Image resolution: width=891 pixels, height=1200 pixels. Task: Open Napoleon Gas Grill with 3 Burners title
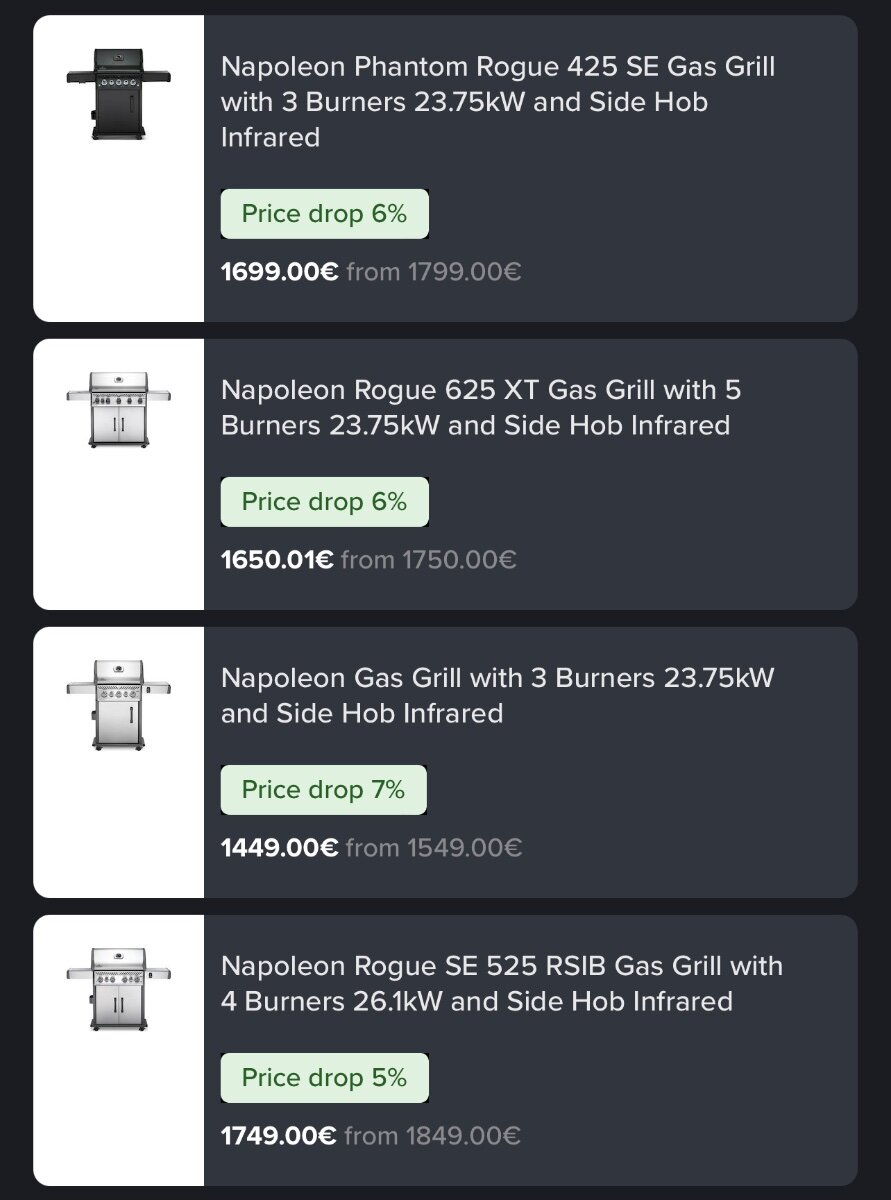497,696
